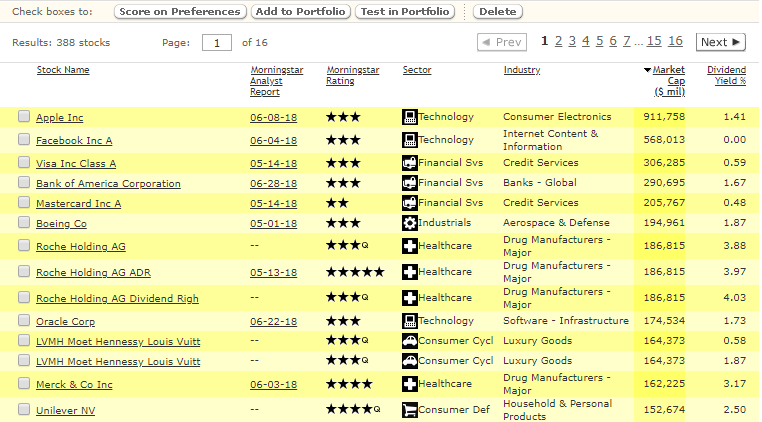Click Financial Svs icon in Bank of America row
Image resolution: width=762 pixels, height=422 pixels.
410,183
